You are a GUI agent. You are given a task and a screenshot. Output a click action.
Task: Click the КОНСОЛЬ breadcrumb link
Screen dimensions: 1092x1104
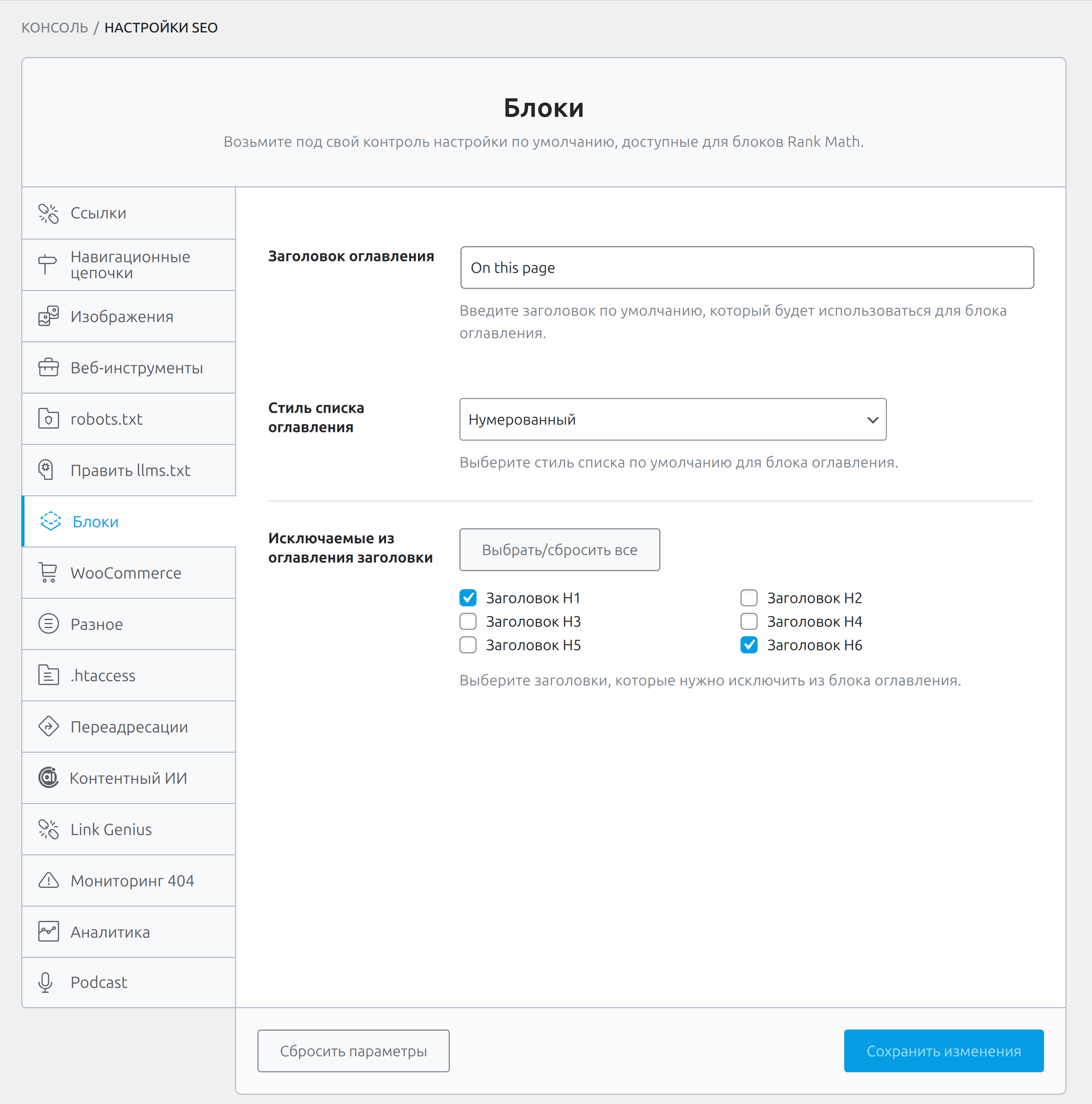[x=55, y=28]
